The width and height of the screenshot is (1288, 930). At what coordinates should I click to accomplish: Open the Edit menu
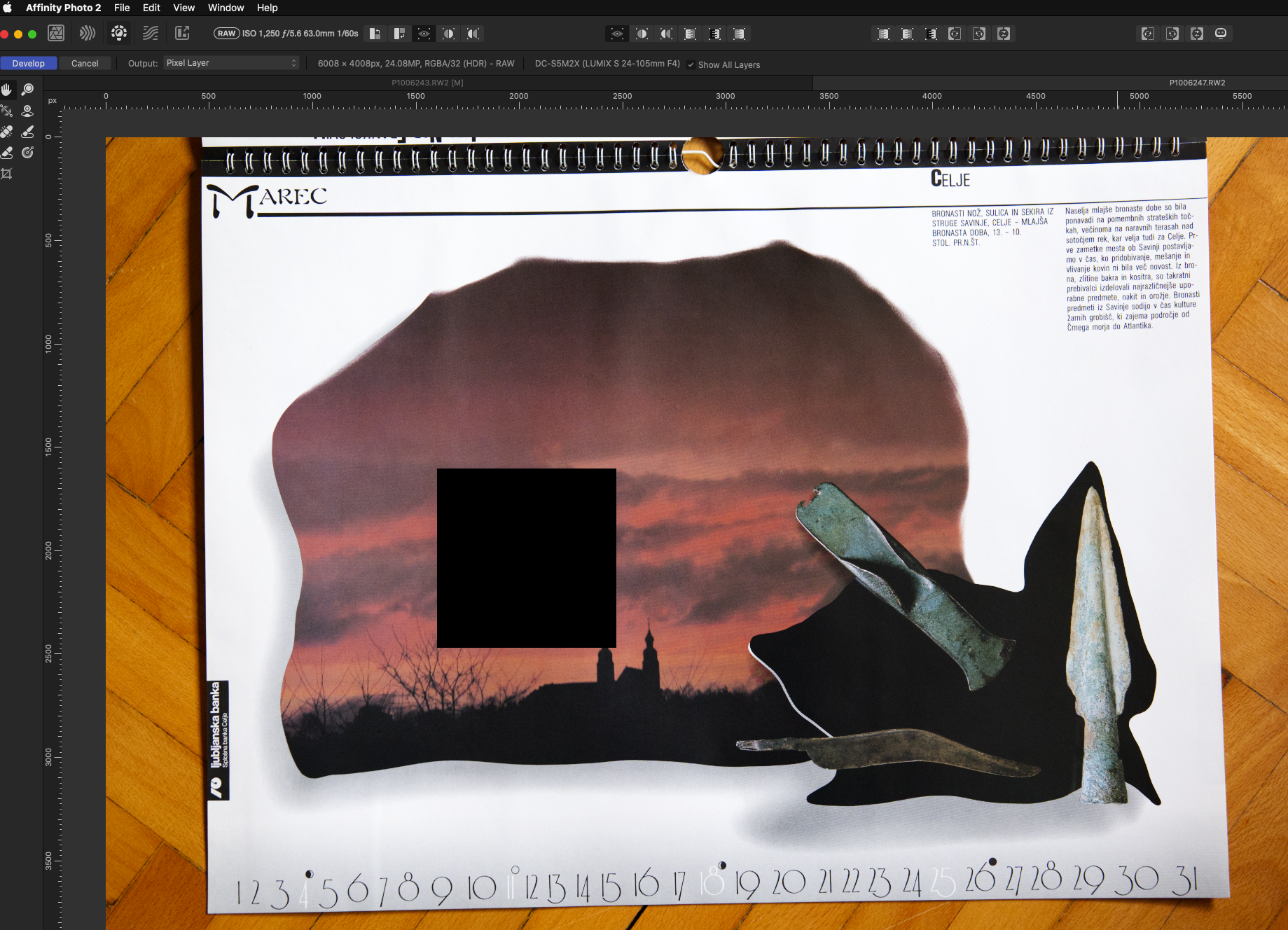[151, 8]
